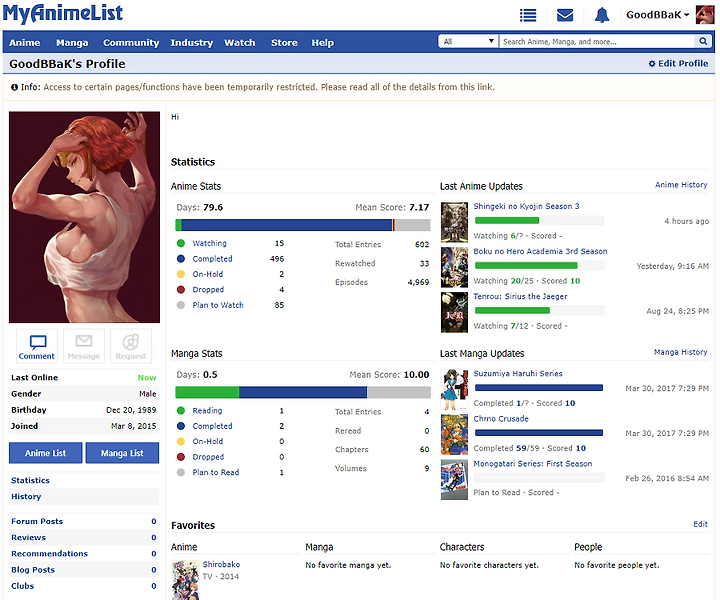Open manga Reading status link
The width and height of the screenshot is (720, 600).
click(x=208, y=410)
